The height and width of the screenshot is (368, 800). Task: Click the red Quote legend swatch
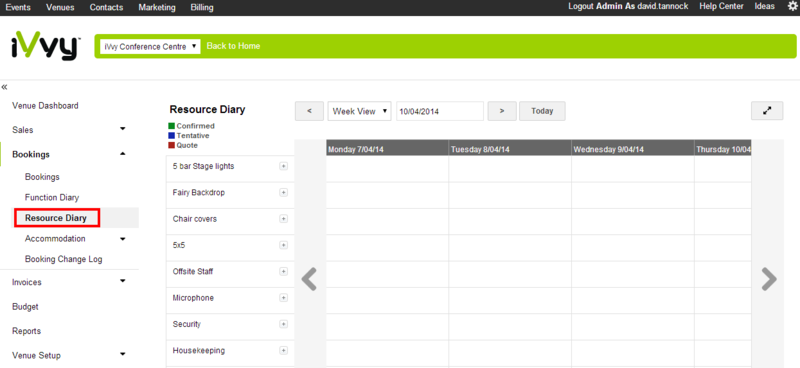(x=171, y=145)
